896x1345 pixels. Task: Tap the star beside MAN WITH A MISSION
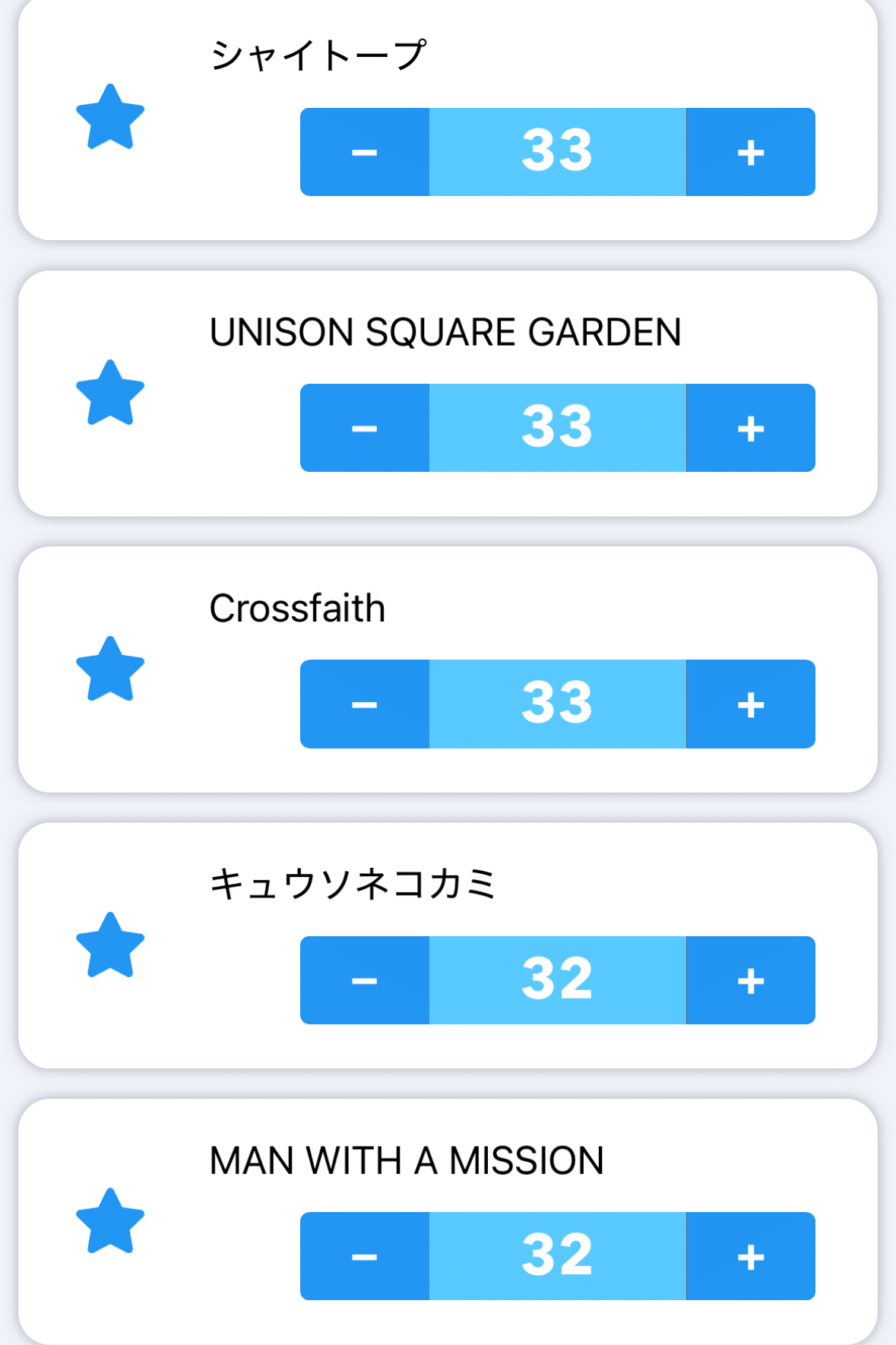click(110, 1221)
